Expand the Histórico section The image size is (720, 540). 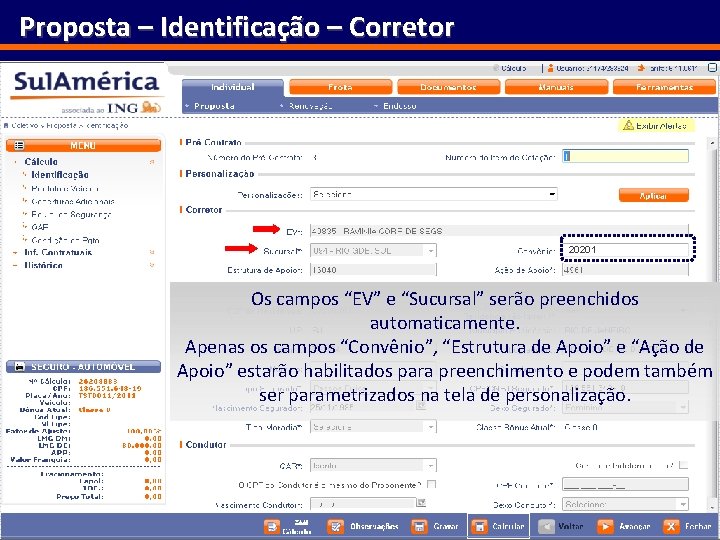pos(43,265)
